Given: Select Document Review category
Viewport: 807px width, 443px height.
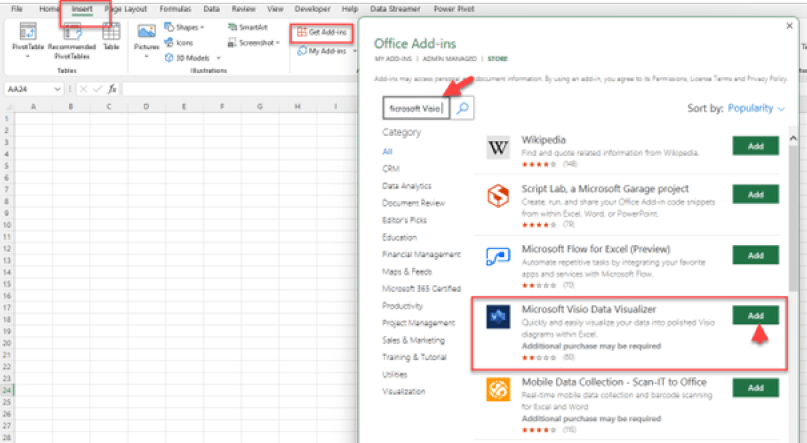Looking at the screenshot, I should pos(413,203).
